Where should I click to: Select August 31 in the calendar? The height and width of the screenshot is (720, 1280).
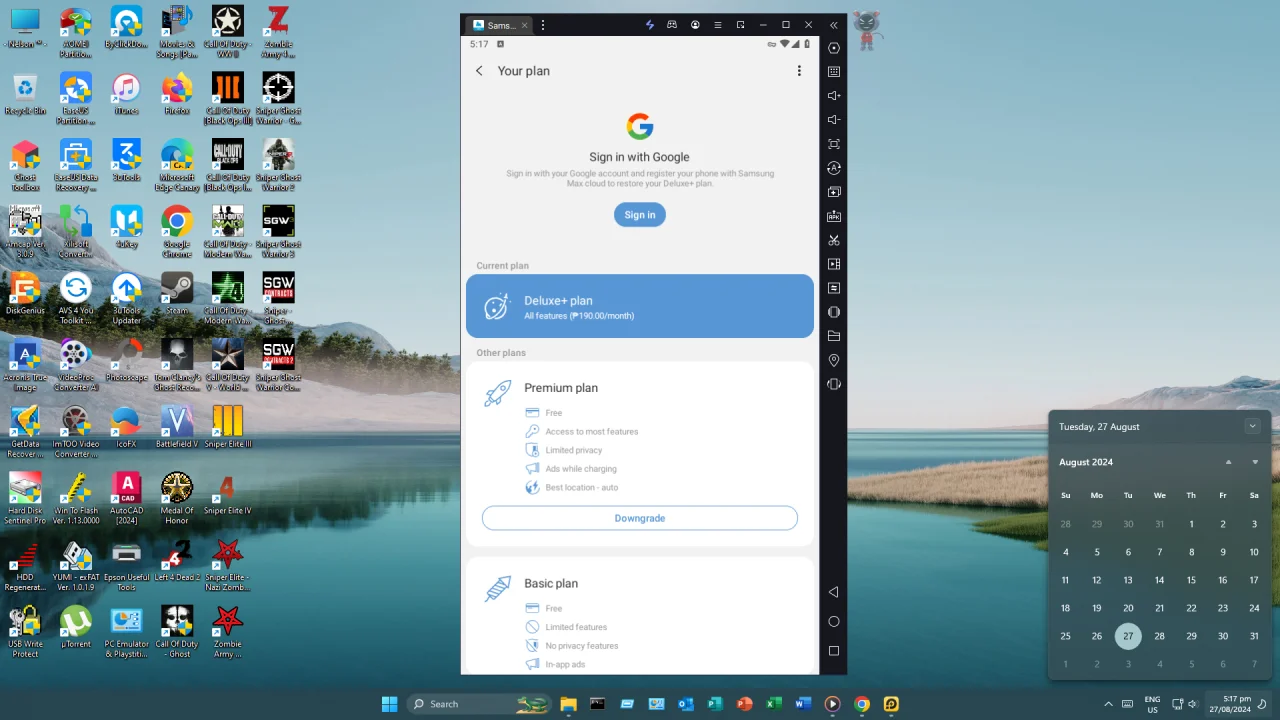point(1254,636)
